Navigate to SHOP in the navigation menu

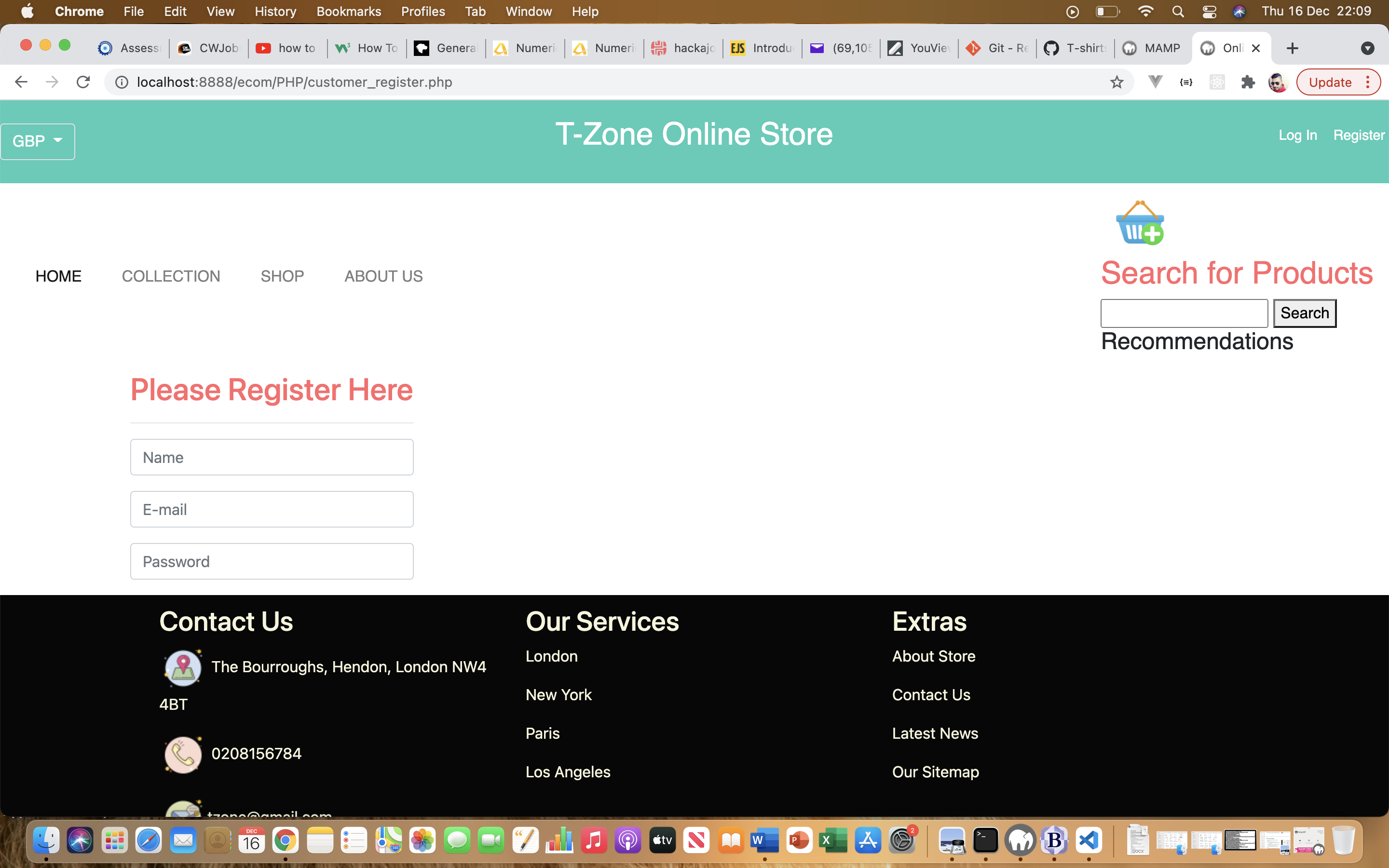click(x=283, y=276)
